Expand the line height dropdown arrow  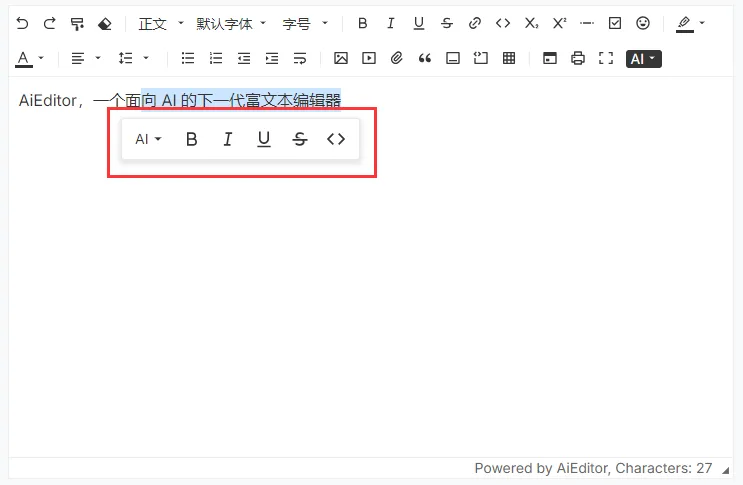tap(146, 58)
